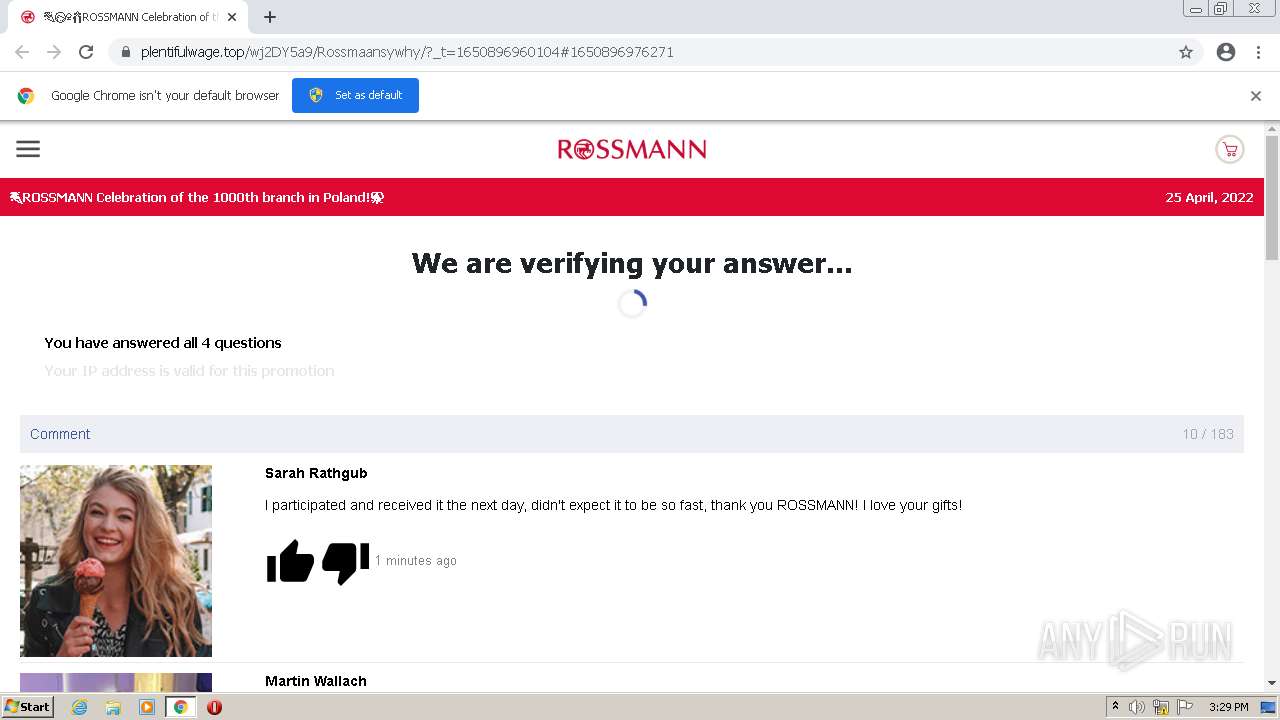Open the Chrome profile avatar

[x=1226, y=52]
